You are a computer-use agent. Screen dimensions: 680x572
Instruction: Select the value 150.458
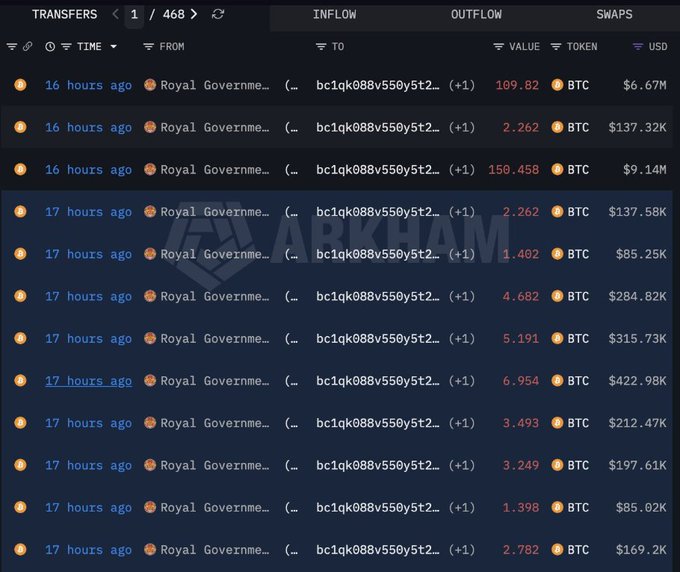pos(513,170)
